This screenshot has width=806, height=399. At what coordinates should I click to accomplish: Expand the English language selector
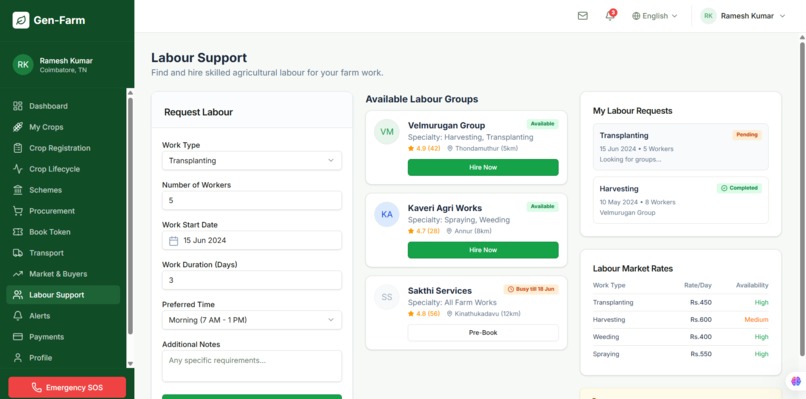click(655, 16)
